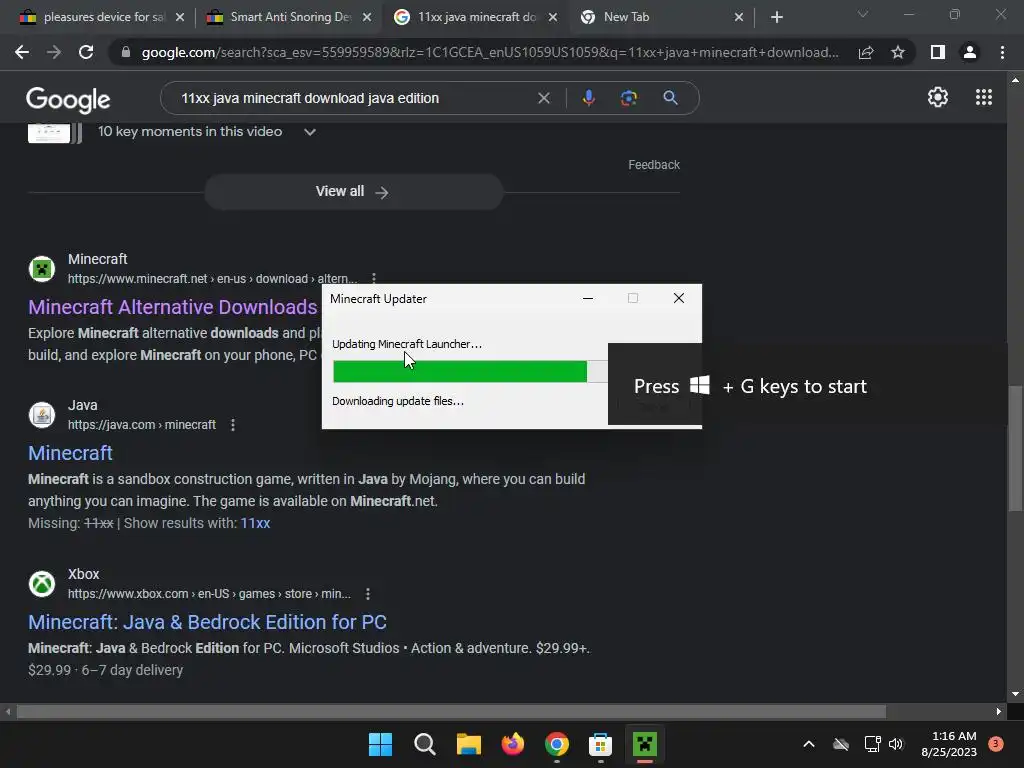Open the Chrome tab search dropdown
The image size is (1024, 768).
point(863,14)
